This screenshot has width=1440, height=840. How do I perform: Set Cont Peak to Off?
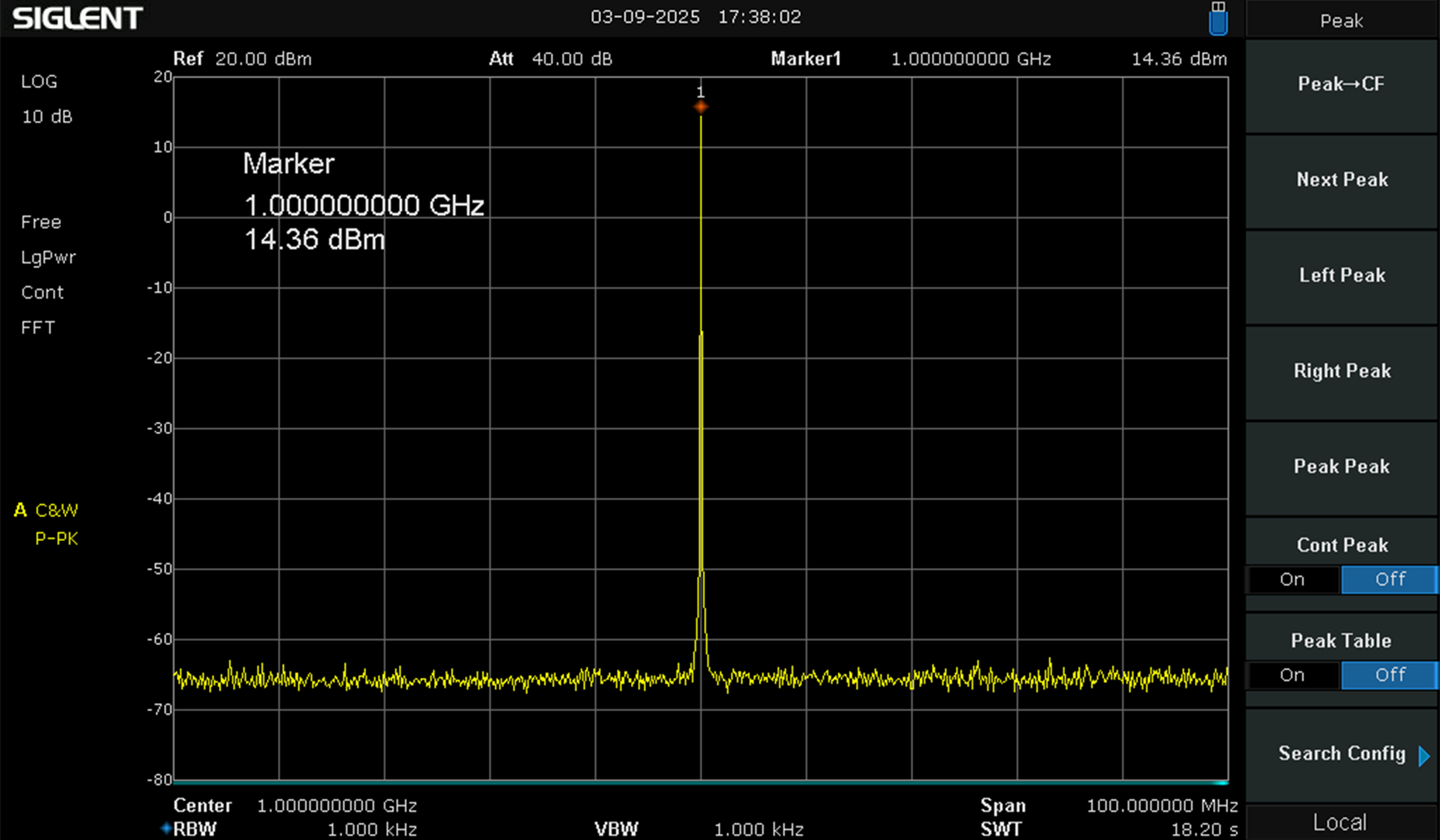1389,579
